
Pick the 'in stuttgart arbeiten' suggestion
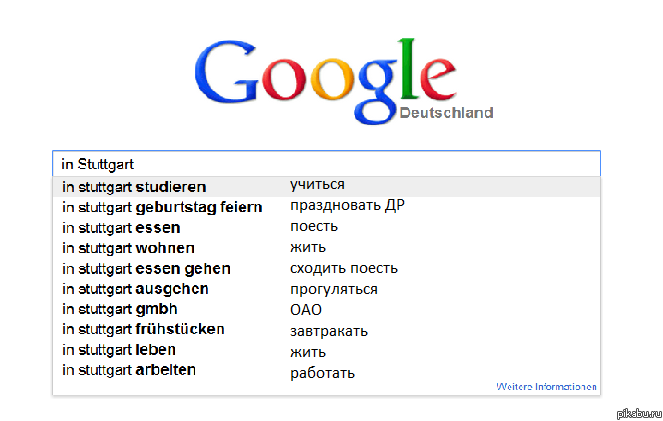129,370
